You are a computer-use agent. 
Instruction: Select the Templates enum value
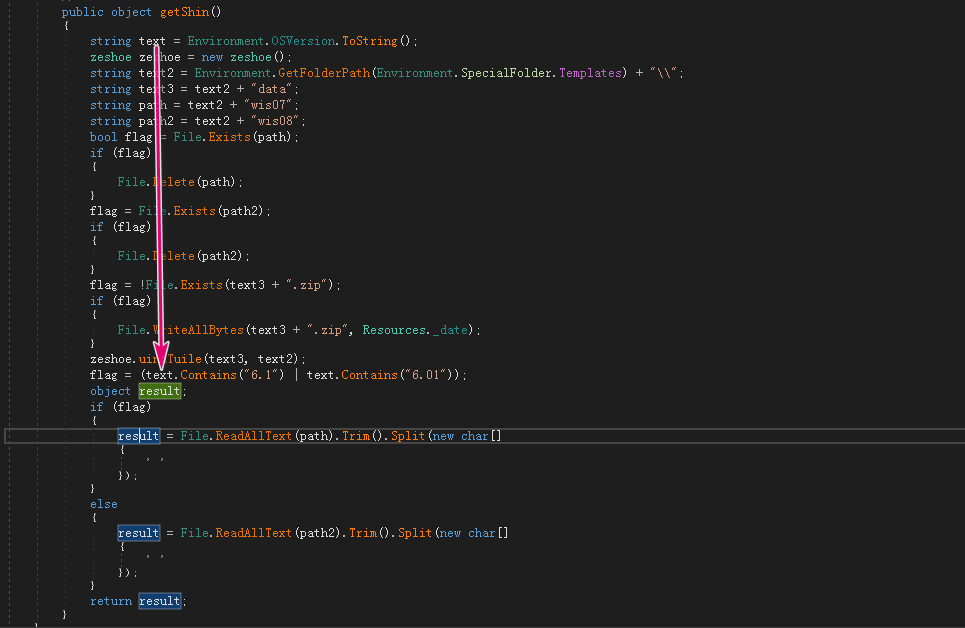click(x=590, y=73)
